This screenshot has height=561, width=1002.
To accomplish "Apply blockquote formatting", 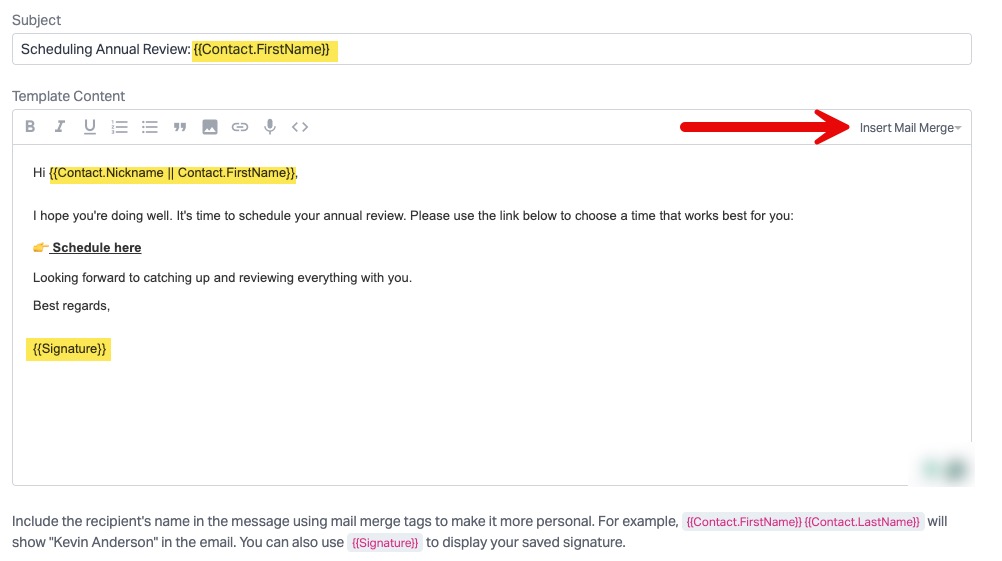I will [180, 127].
